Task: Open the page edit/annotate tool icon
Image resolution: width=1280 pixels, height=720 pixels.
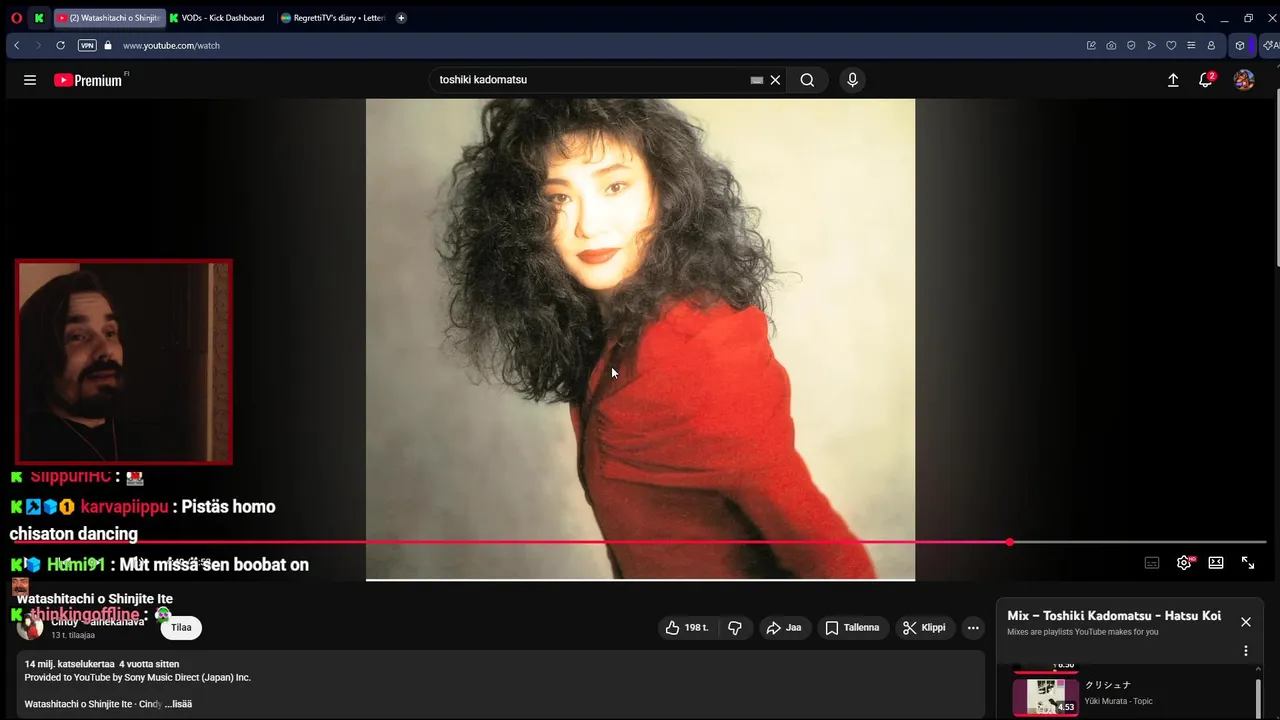Action: point(1091,45)
